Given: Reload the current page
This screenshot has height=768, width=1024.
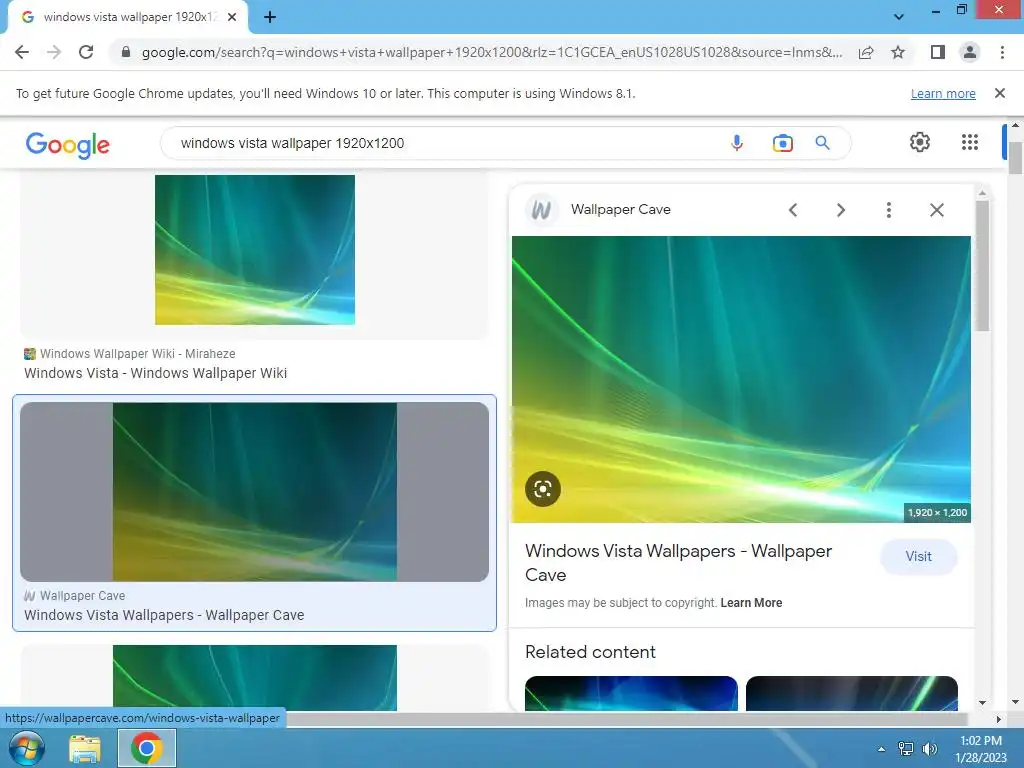Looking at the screenshot, I should click(x=86, y=52).
